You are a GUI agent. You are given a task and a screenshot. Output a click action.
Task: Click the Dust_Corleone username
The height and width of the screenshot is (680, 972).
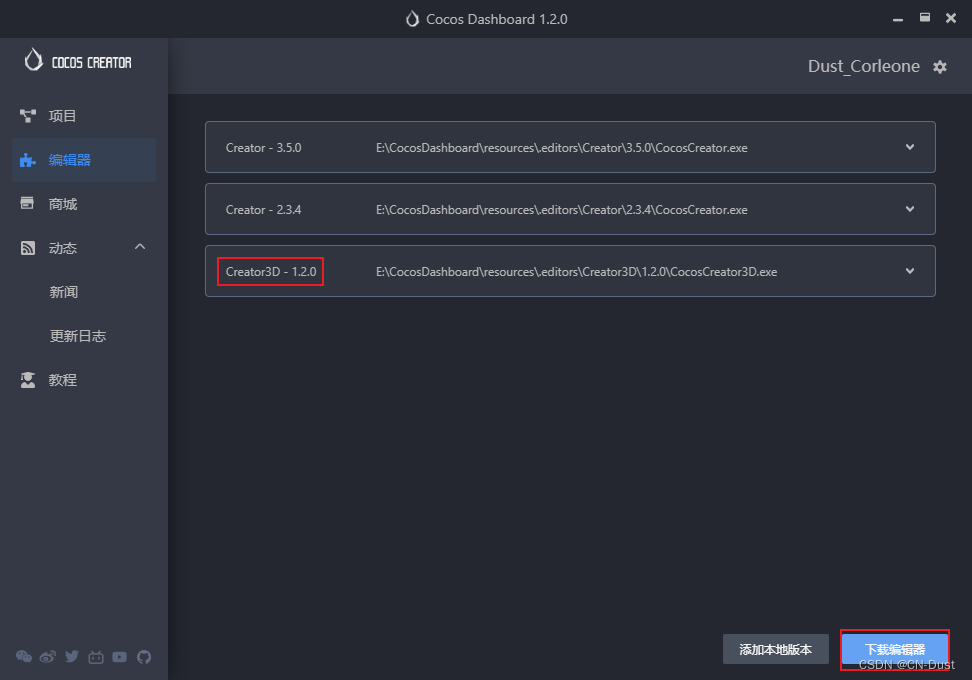tap(864, 66)
